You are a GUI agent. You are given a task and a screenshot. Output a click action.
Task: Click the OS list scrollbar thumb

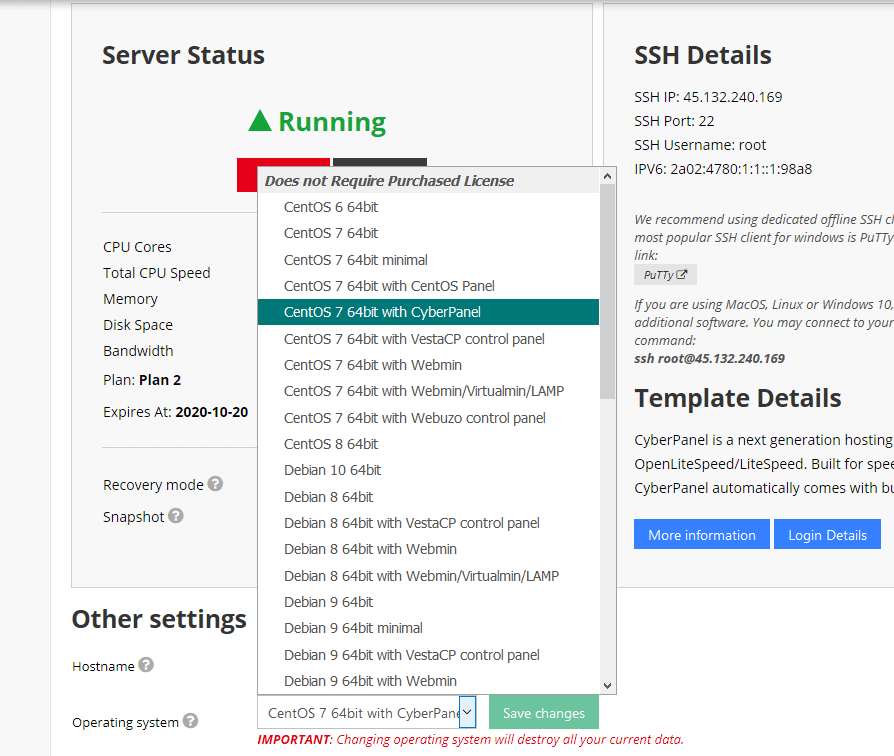click(x=607, y=291)
